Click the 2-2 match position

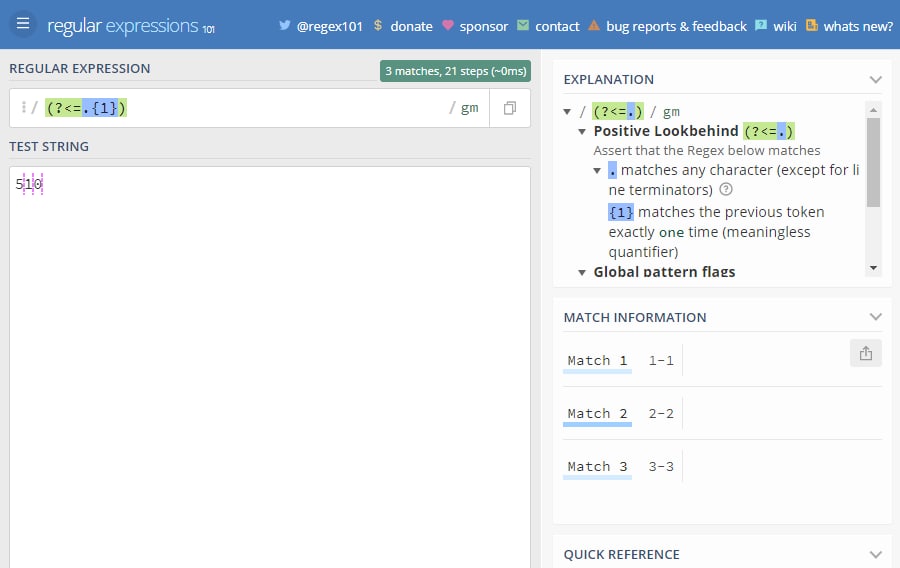(661, 414)
